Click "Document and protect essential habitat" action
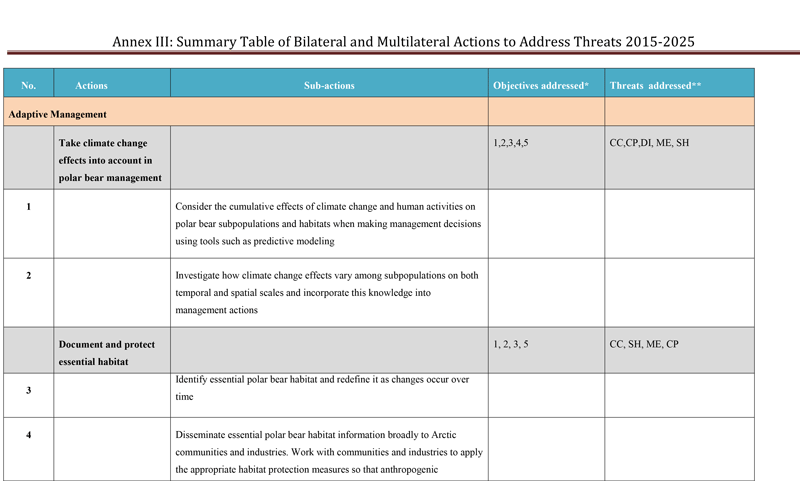 pos(107,353)
